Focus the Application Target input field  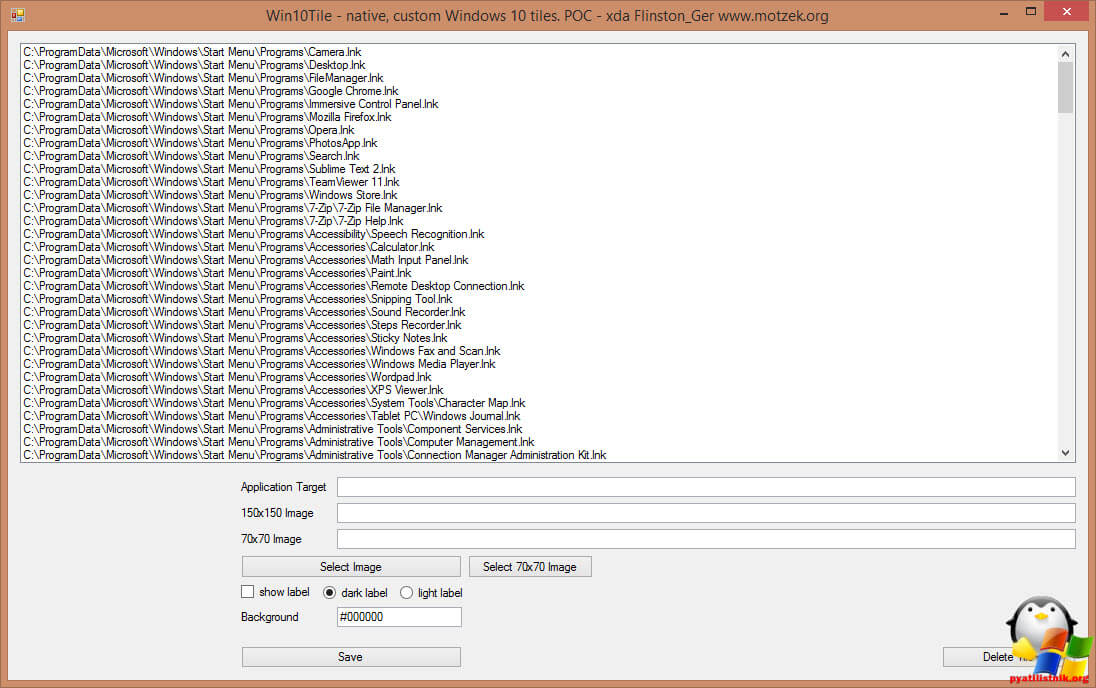(706, 487)
